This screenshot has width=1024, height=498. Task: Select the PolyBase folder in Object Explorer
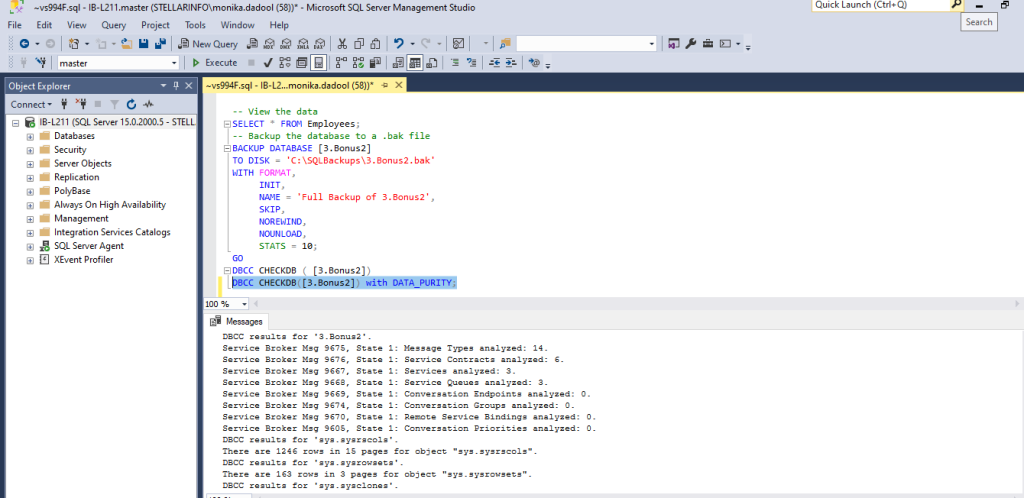pyautogui.click(x=72, y=191)
